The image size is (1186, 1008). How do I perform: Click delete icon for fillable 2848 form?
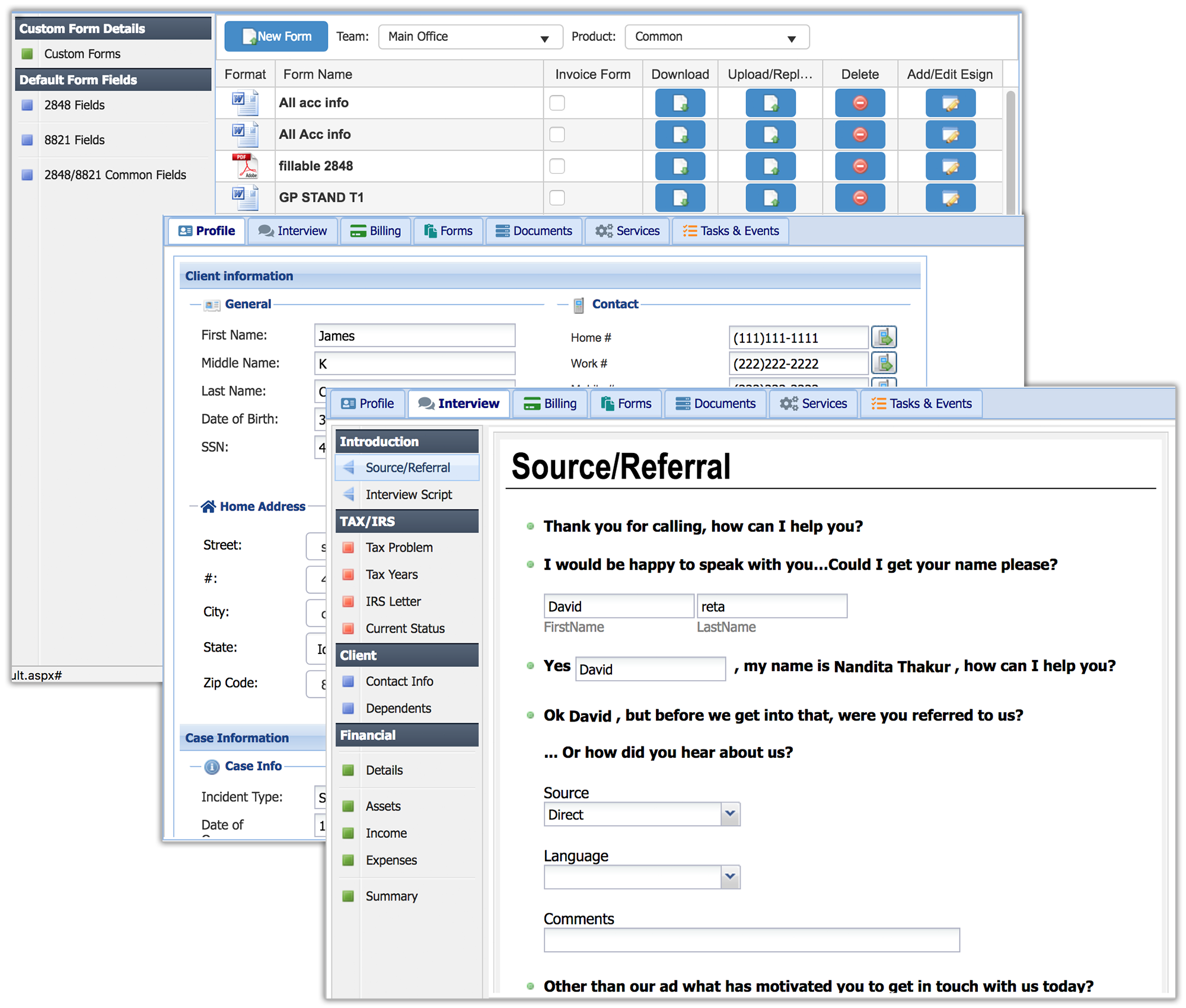tap(859, 166)
